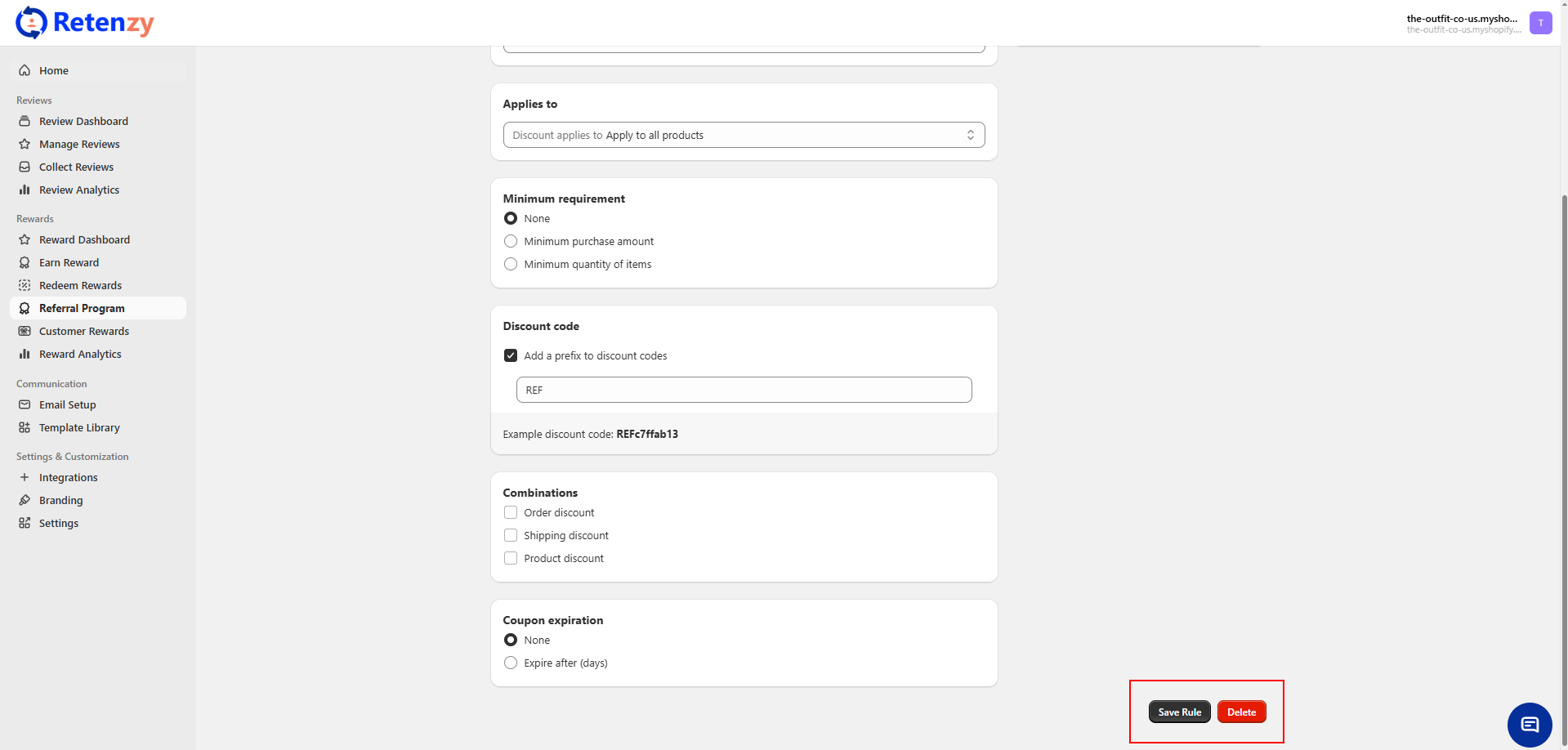This screenshot has width=1568, height=750.
Task: Open the store account switcher
Action: tap(1462, 23)
